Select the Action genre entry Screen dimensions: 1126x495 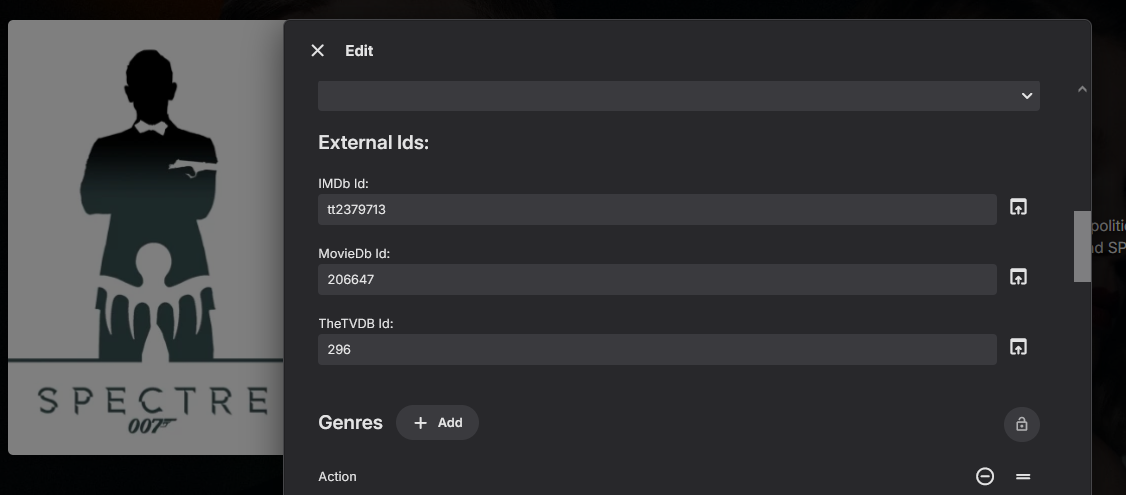(338, 477)
